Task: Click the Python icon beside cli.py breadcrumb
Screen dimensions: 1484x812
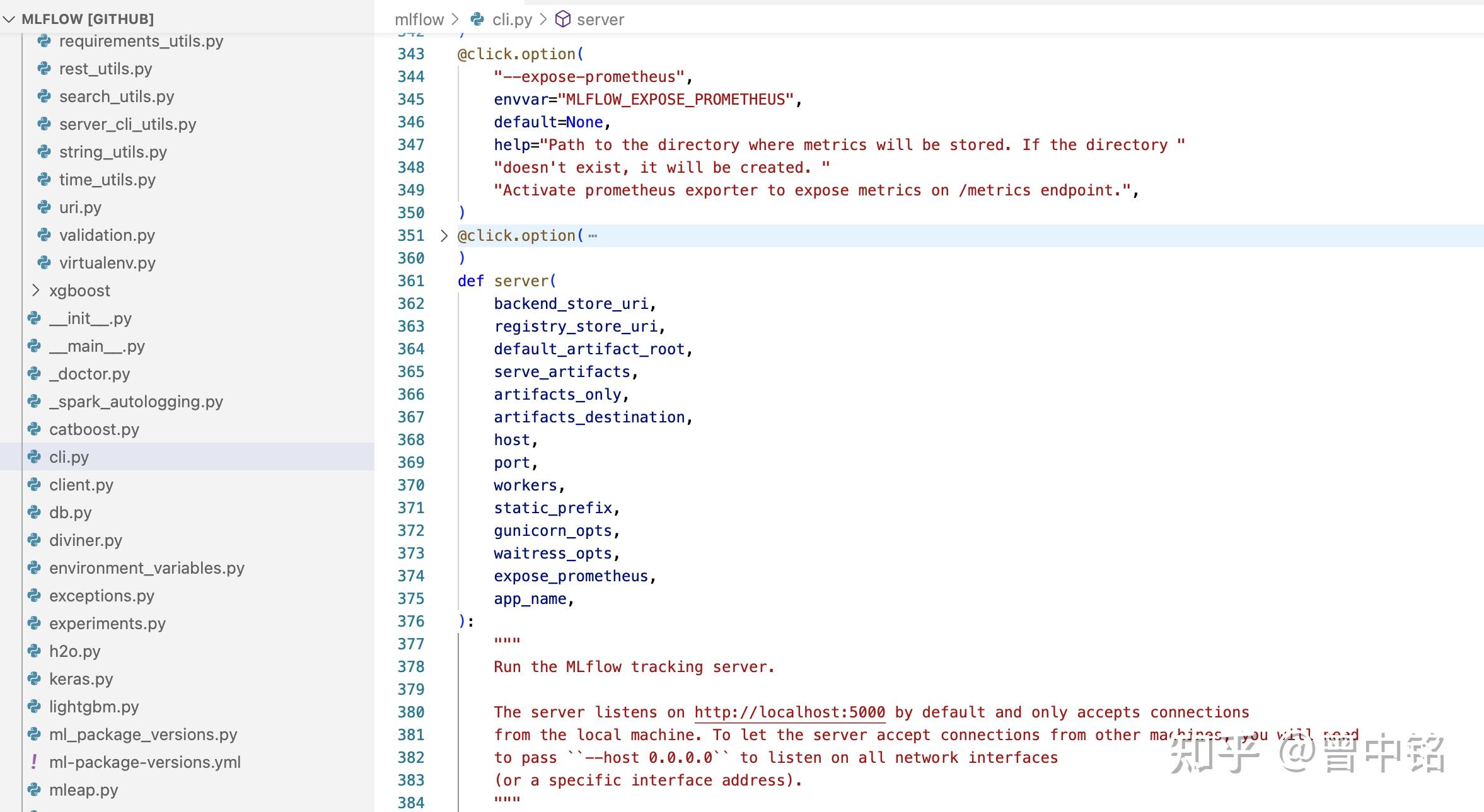Action: (x=478, y=20)
